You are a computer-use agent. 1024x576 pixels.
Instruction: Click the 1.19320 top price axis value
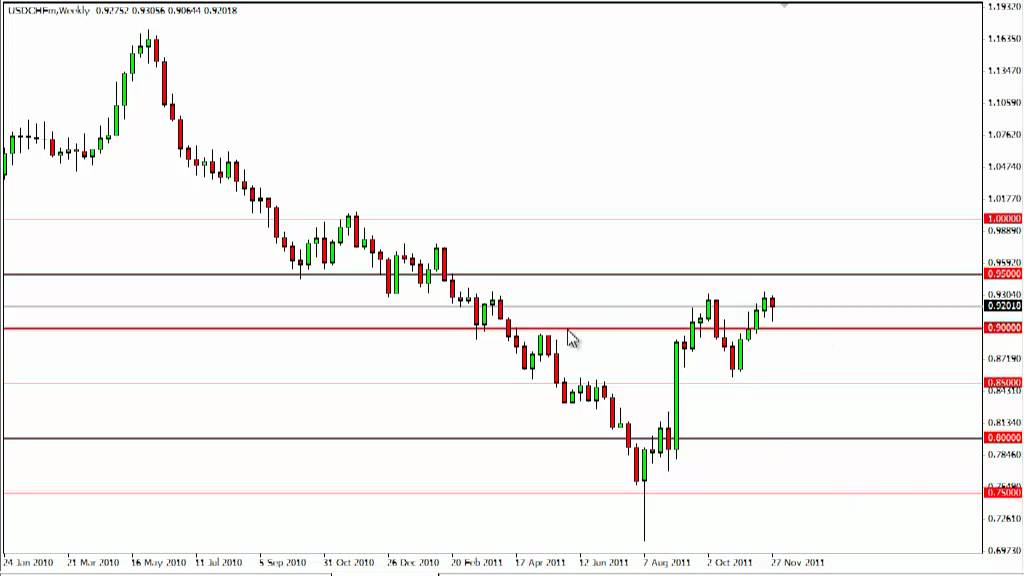coord(1003,7)
